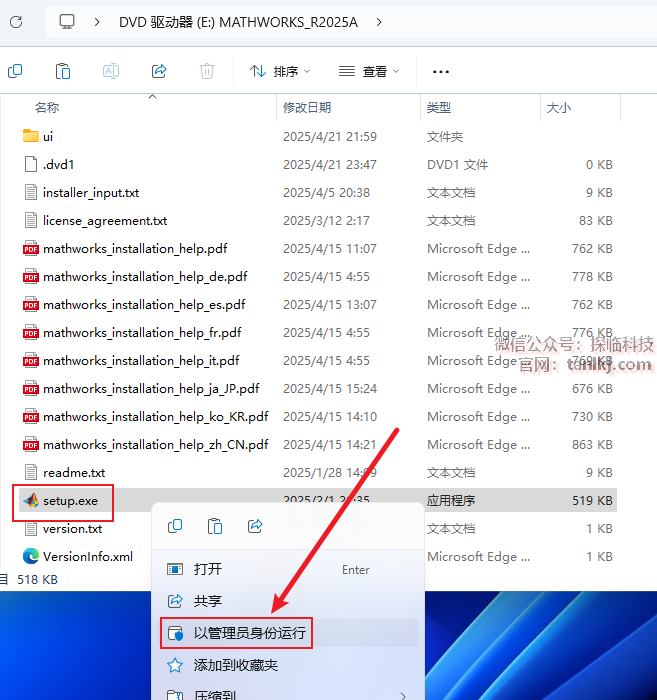Click DVD drive (E:) MATHWORKS_R2025A breadcrumb

[x=238, y=22]
